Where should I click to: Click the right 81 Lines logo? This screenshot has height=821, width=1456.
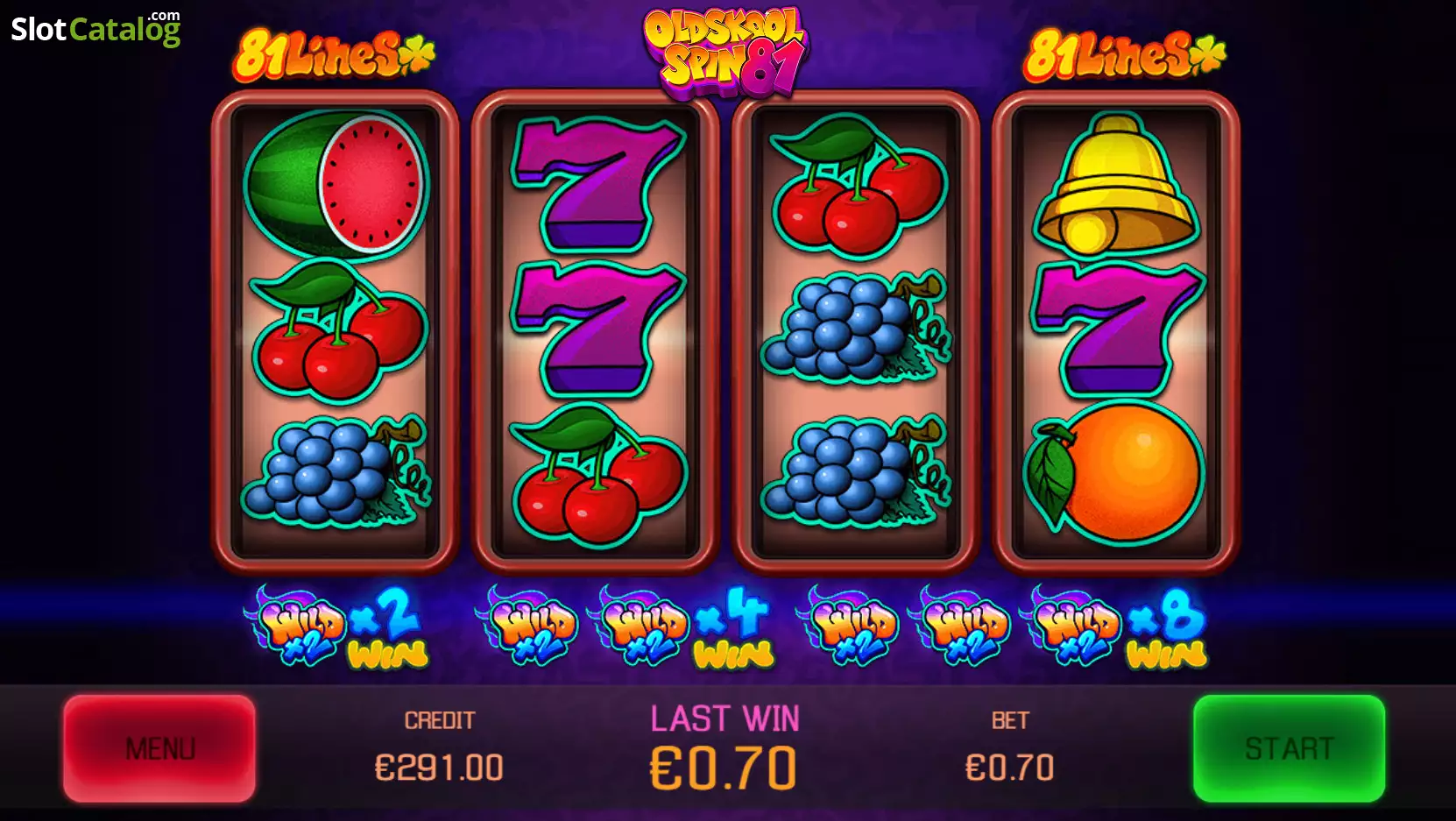[x=1125, y=54]
